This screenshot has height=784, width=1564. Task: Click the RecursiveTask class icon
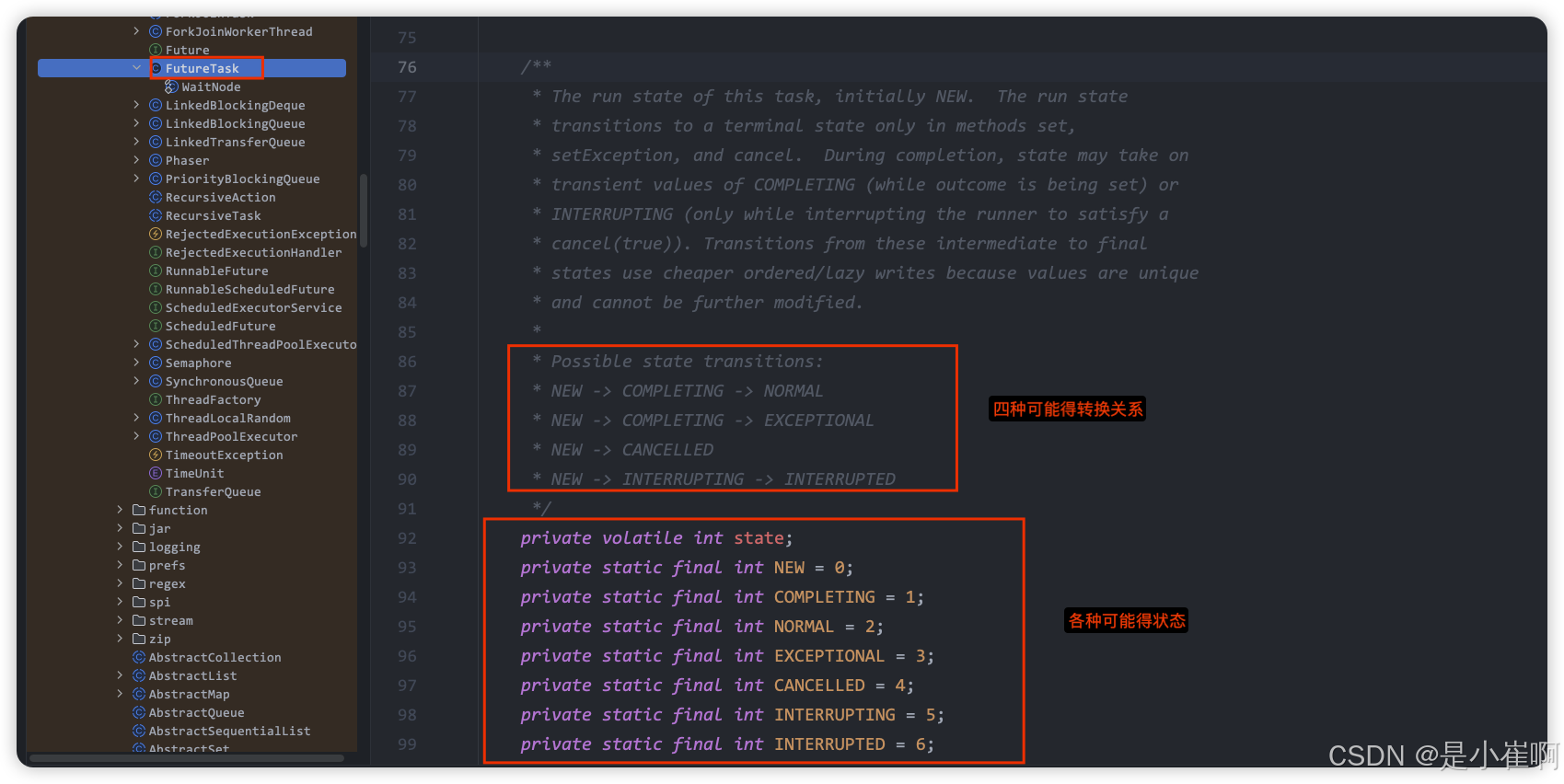point(156,215)
